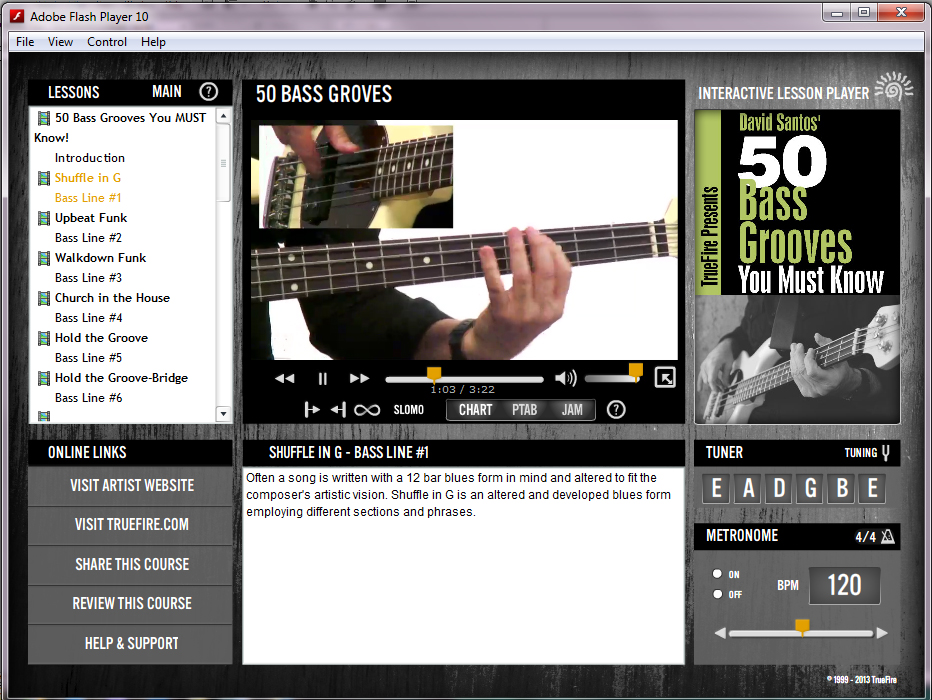The height and width of the screenshot is (700, 932).
Task: Click the metronome tempo slider handle
Action: [802, 626]
